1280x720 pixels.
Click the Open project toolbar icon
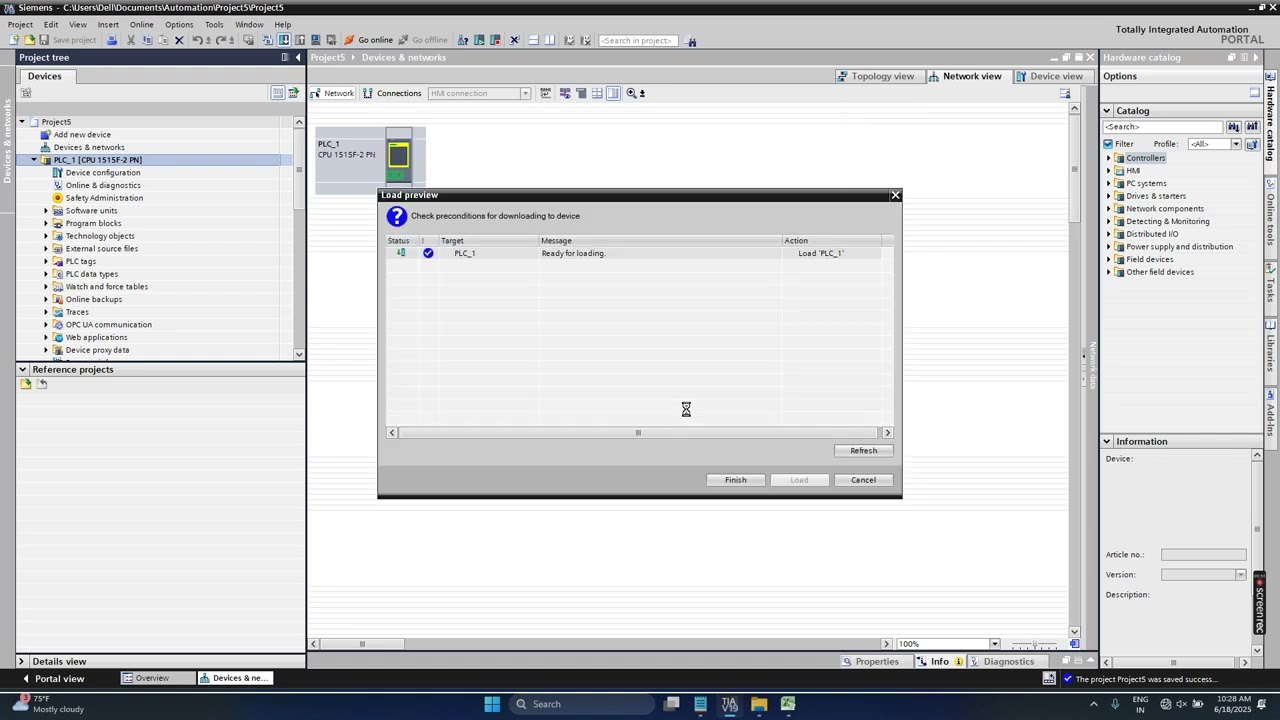click(x=29, y=40)
